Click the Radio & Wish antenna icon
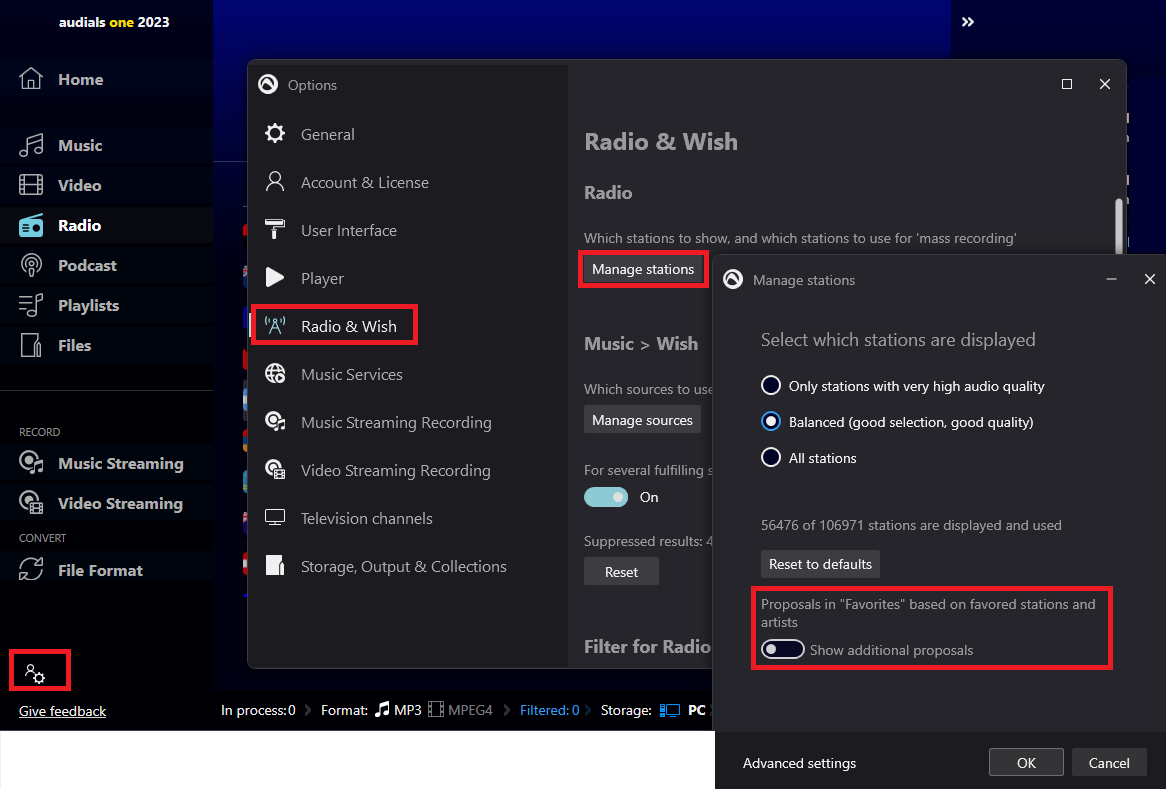This screenshot has width=1166, height=789. 275,326
